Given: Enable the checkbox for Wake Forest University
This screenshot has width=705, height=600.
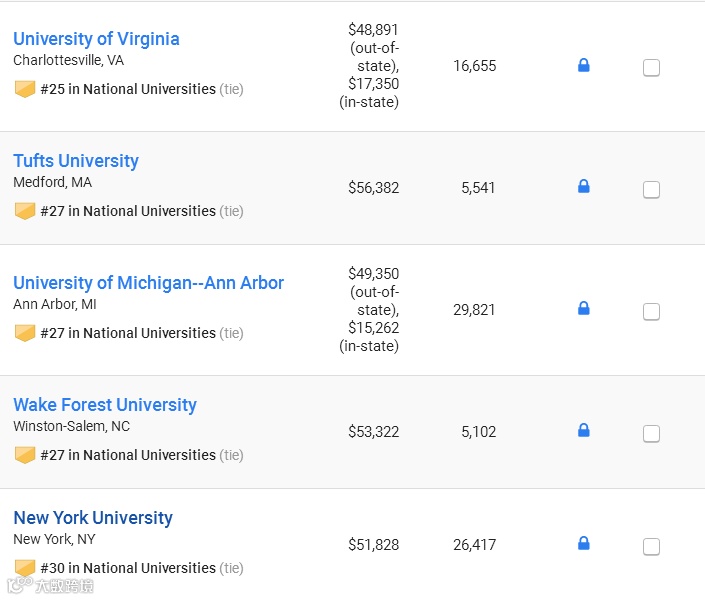Looking at the screenshot, I should [x=651, y=434].
